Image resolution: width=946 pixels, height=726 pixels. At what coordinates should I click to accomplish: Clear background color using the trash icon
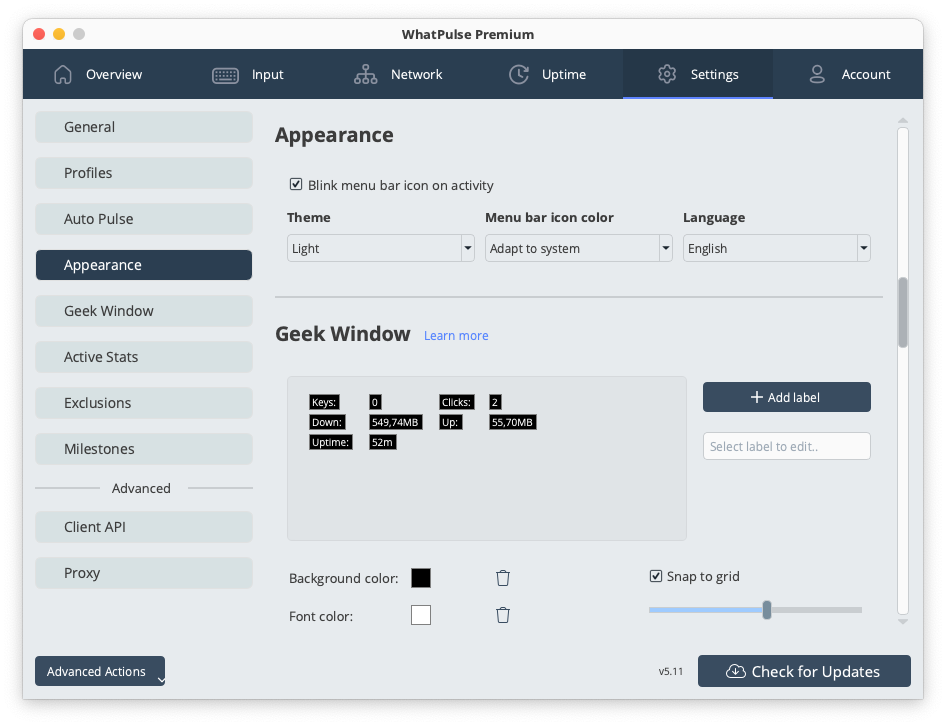[x=502, y=577]
